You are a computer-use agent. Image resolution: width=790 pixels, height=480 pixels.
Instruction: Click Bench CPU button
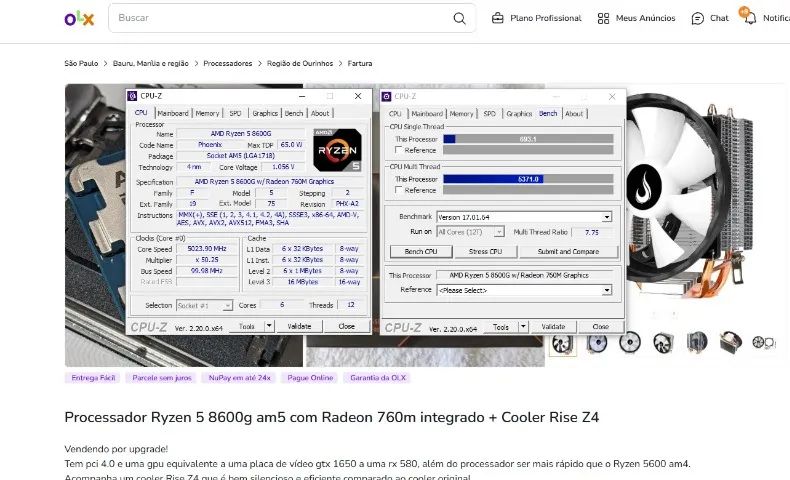(x=421, y=251)
